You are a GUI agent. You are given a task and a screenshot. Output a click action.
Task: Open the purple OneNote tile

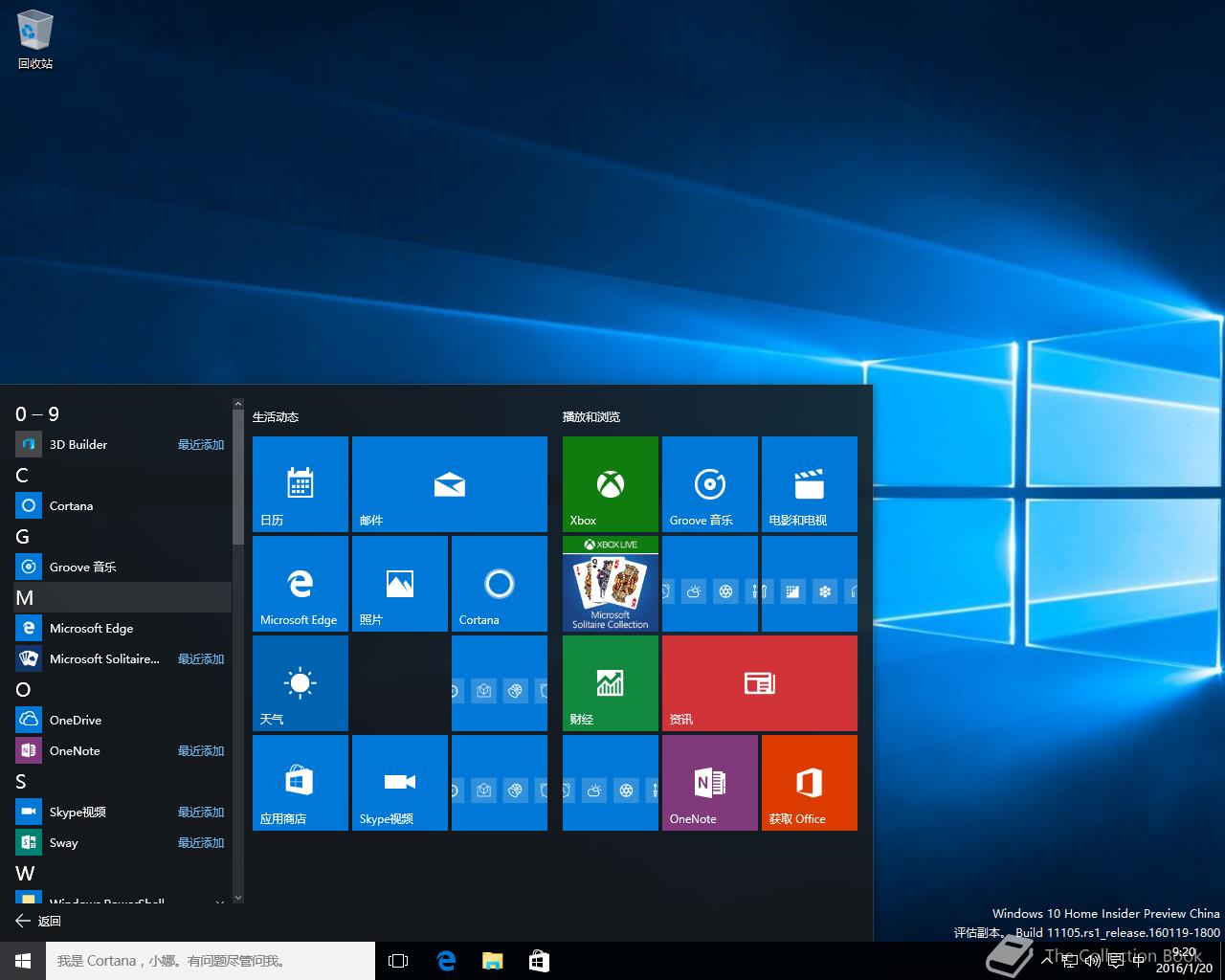[x=710, y=783]
